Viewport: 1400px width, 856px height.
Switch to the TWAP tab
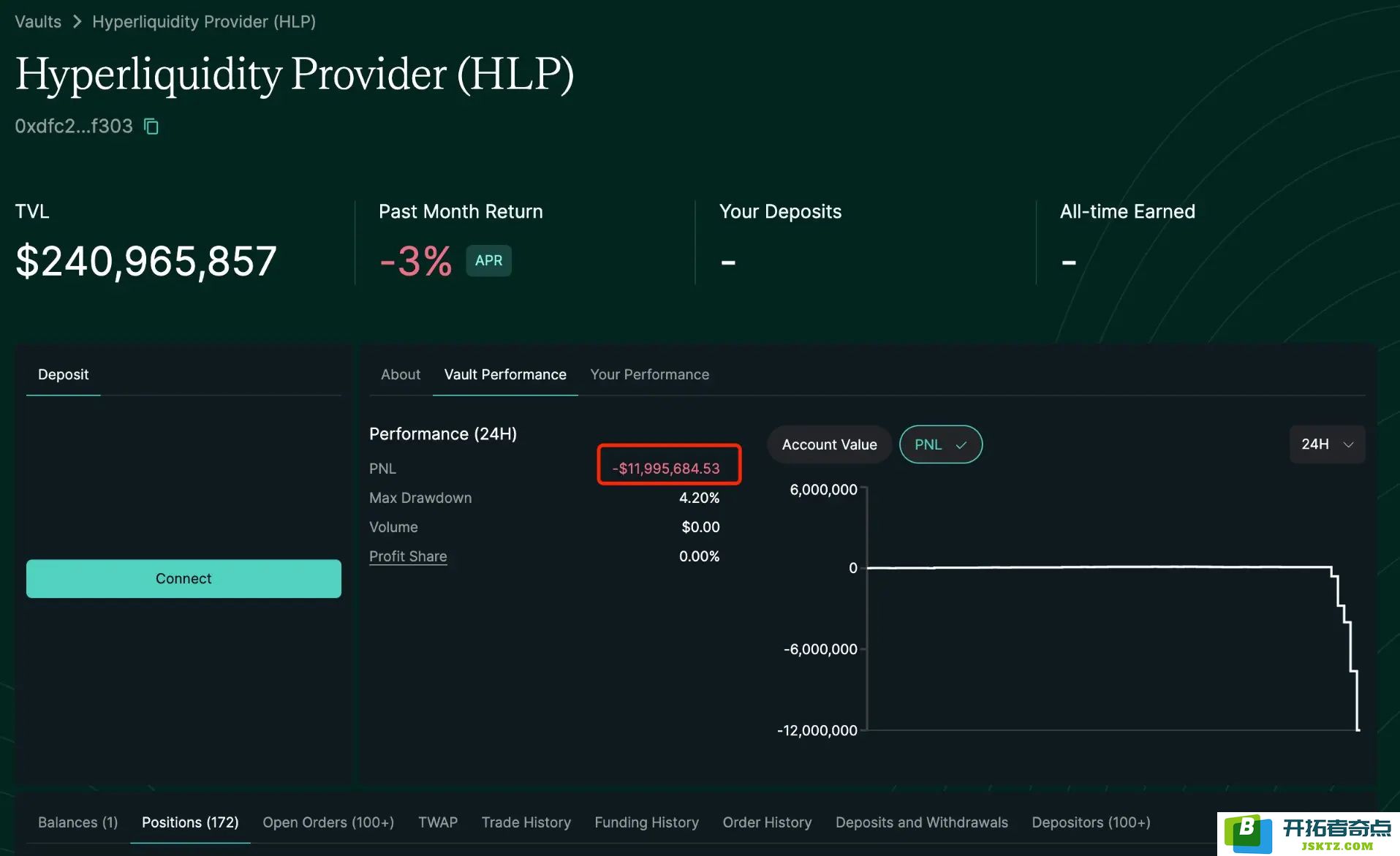[x=438, y=822]
